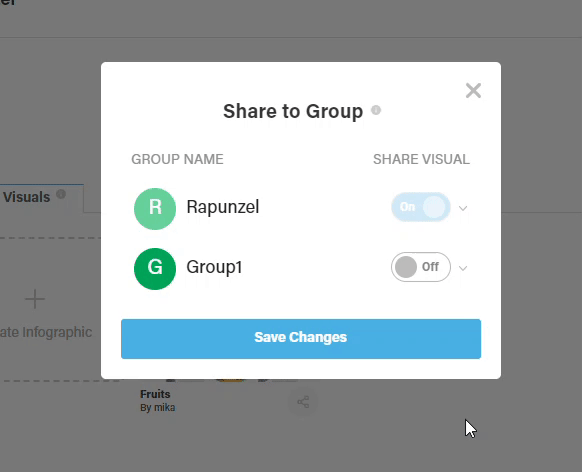
Task: Click the GROUP NAME column header
Action: [177, 159]
